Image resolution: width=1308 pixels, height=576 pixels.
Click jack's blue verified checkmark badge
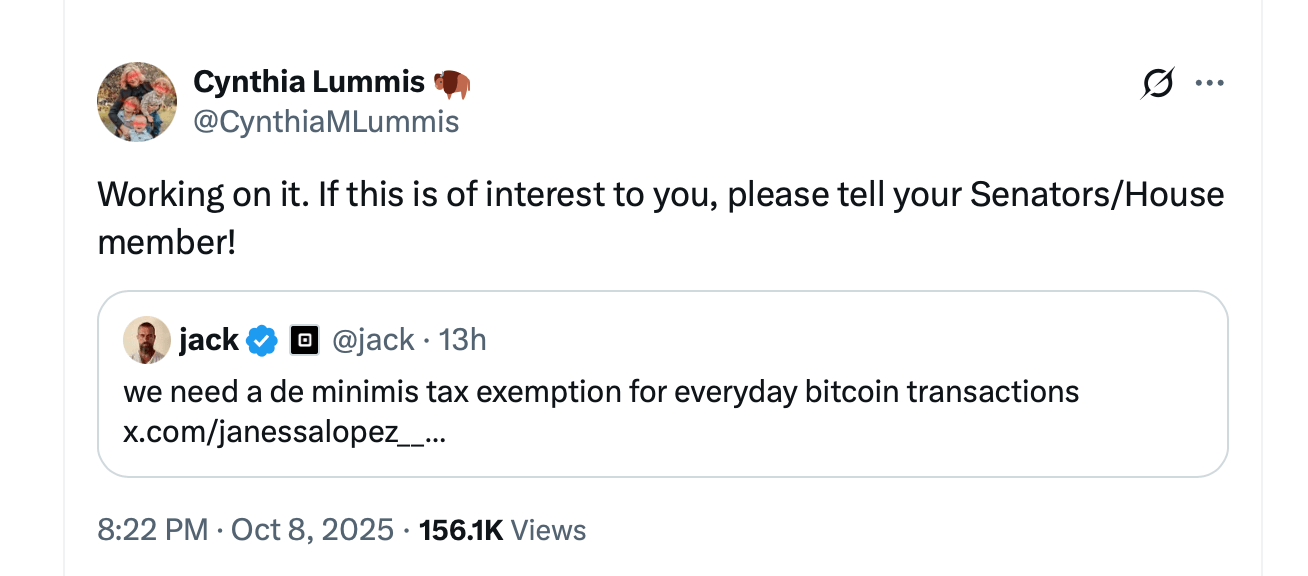tap(262, 341)
